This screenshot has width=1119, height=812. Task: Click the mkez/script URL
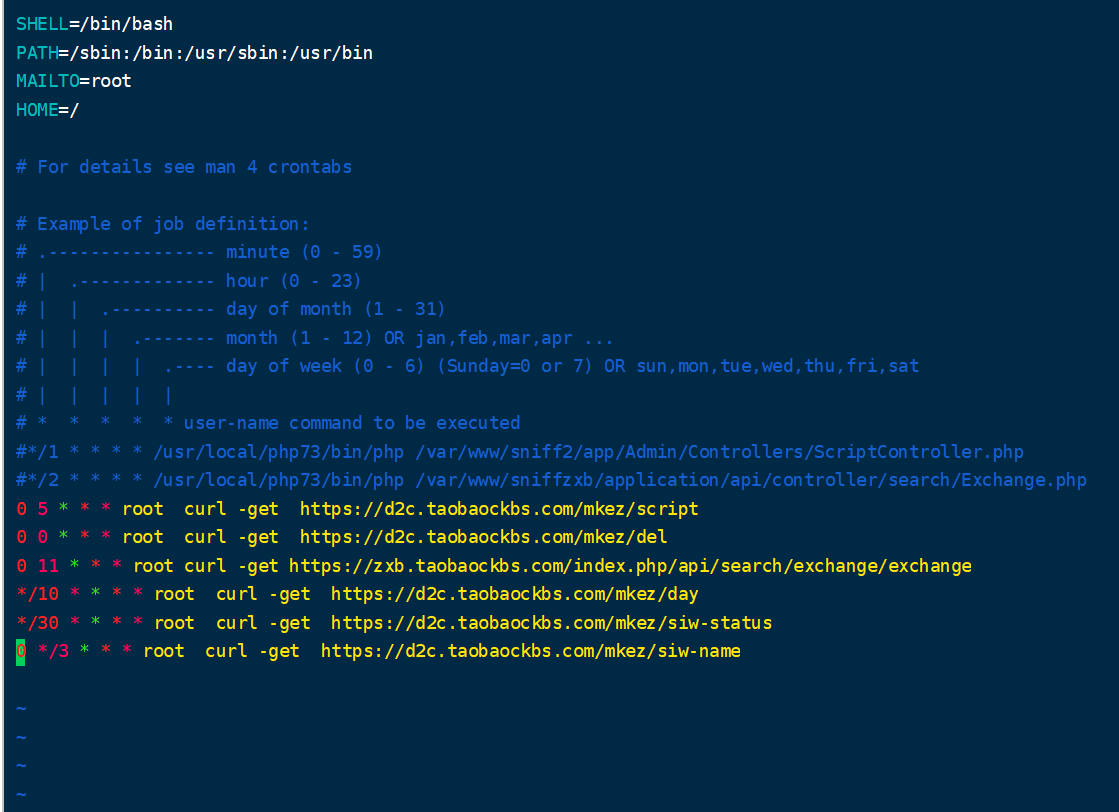[x=498, y=509]
